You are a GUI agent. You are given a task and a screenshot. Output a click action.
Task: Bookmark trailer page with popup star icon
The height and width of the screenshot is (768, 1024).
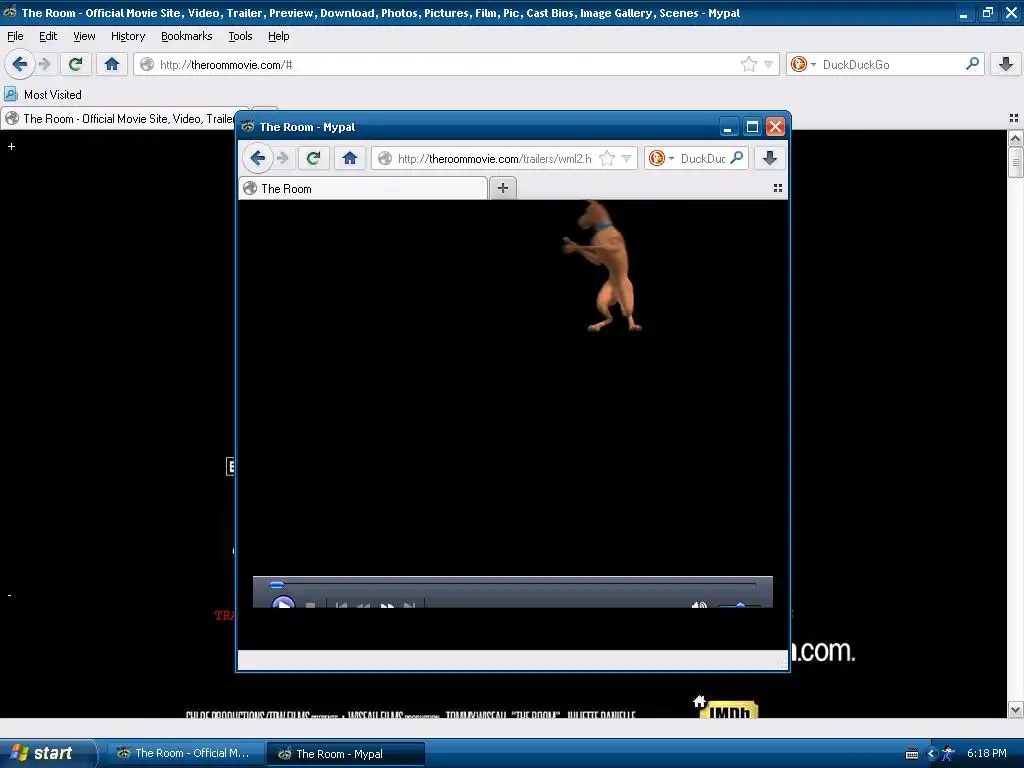[607, 158]
